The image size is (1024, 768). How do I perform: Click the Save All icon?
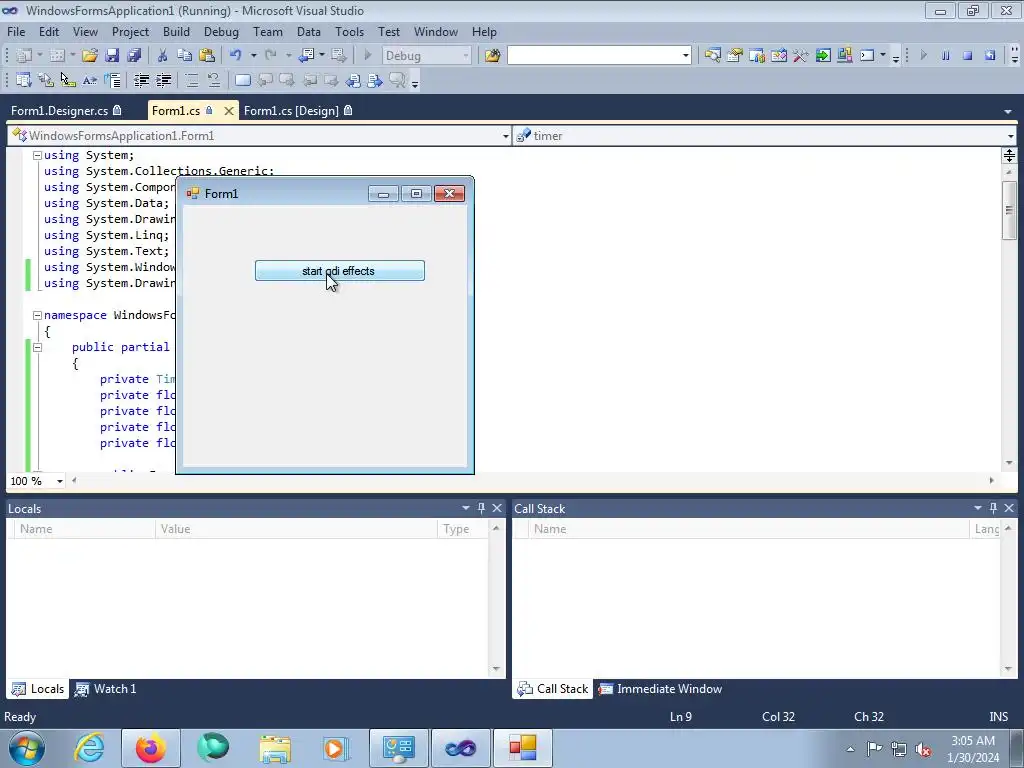click(x=134, y=56)
